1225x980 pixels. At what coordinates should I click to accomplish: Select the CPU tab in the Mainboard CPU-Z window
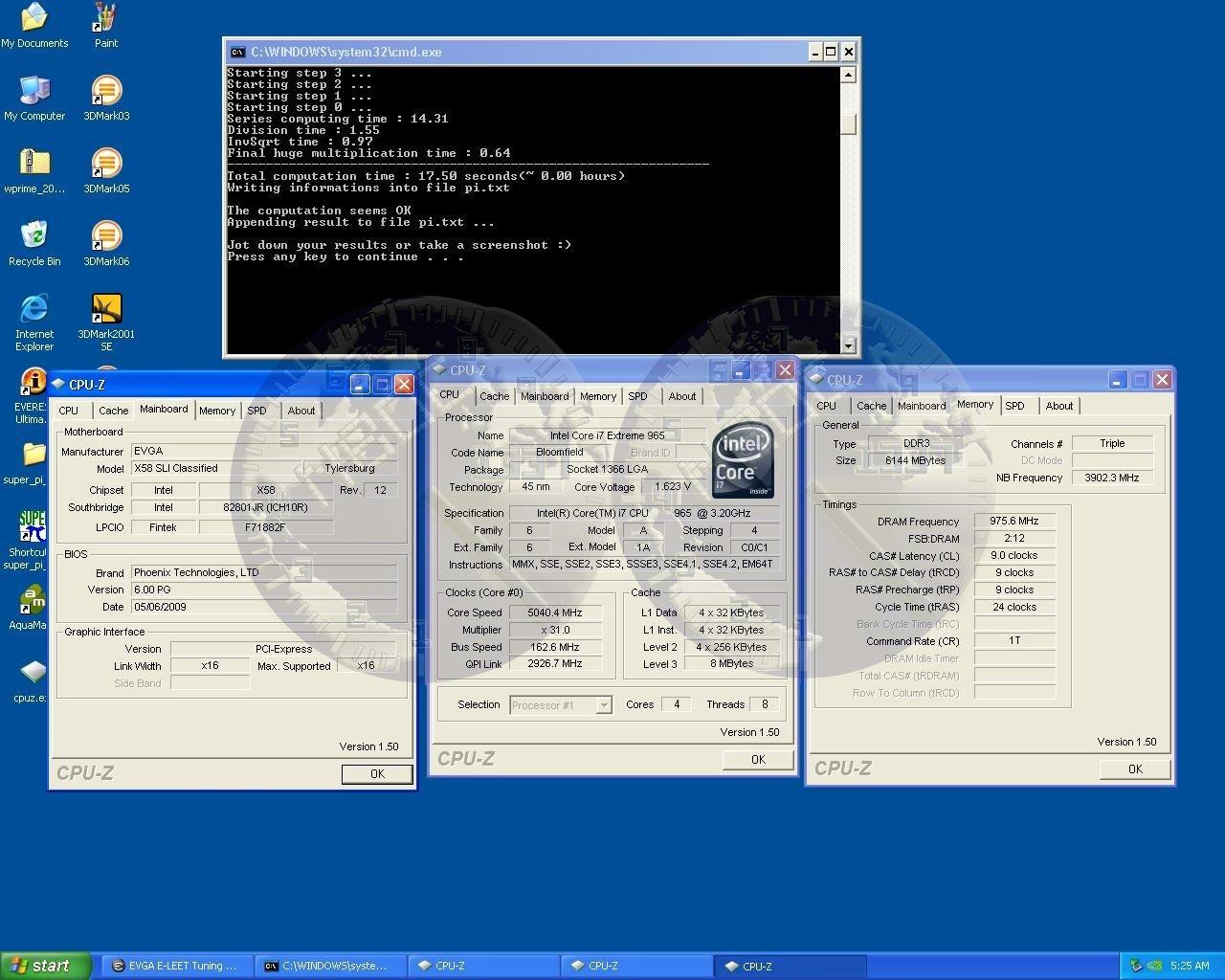click(x=69, y=411)
